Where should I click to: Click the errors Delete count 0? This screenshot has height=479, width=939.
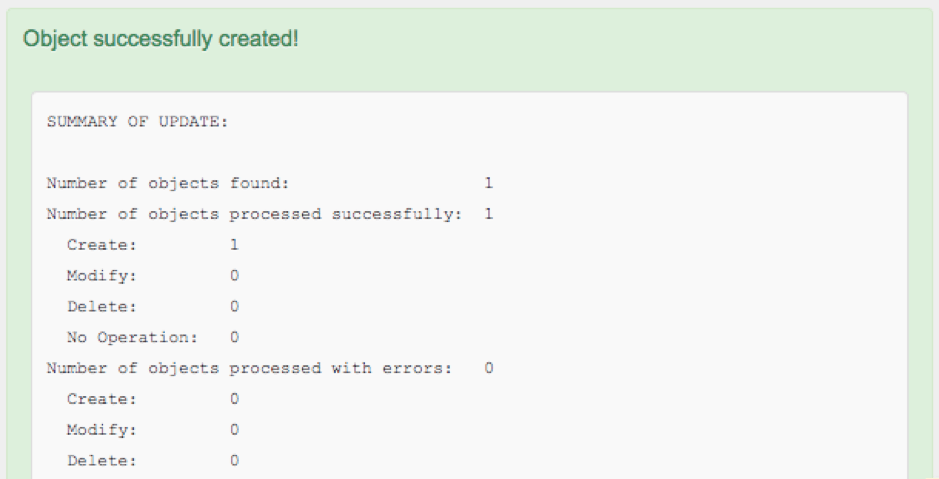234,460
